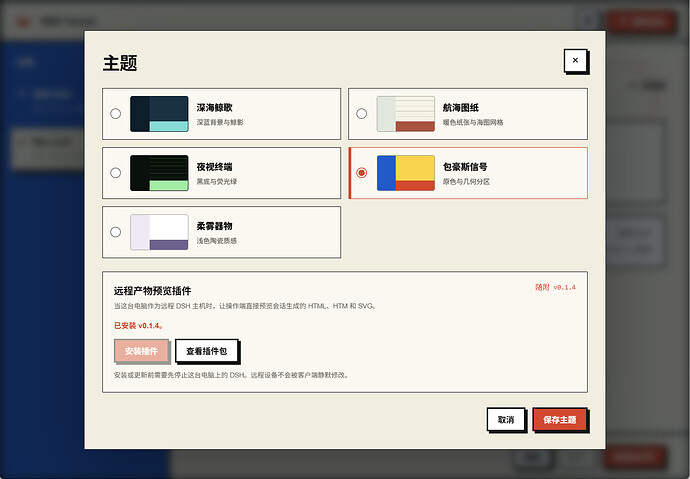Select the 柔雾器物 theme radio button
The width and height of the screenshot is (690, 479).
coord(115,232)
